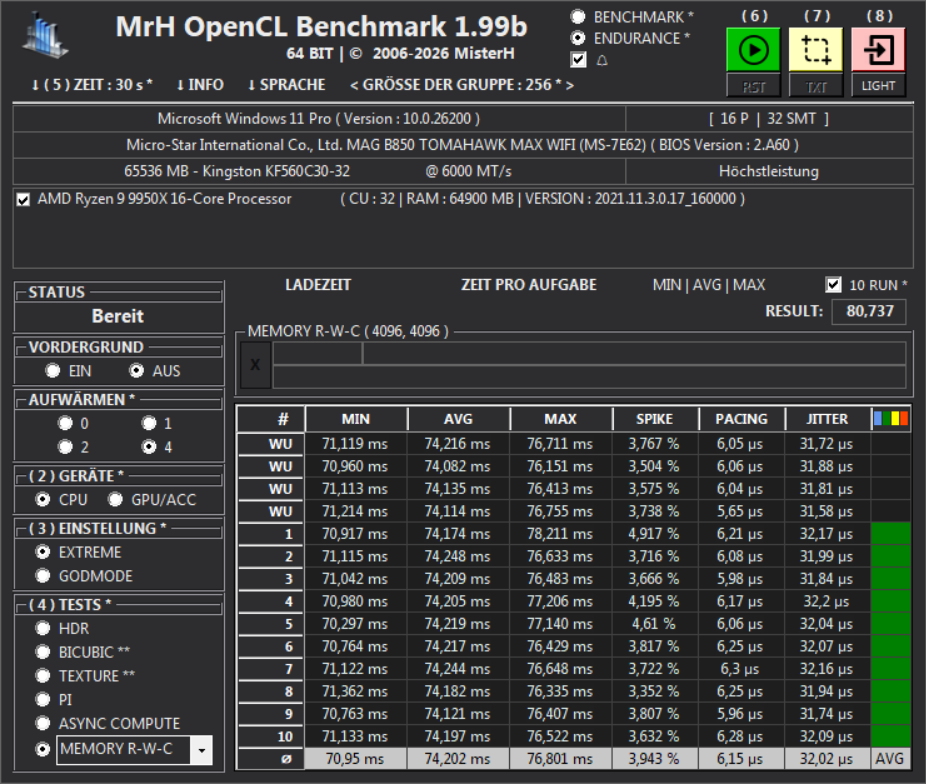Screen dimensions: 926x784
Task: Click the Bereit status text
Action: [118, 316]
